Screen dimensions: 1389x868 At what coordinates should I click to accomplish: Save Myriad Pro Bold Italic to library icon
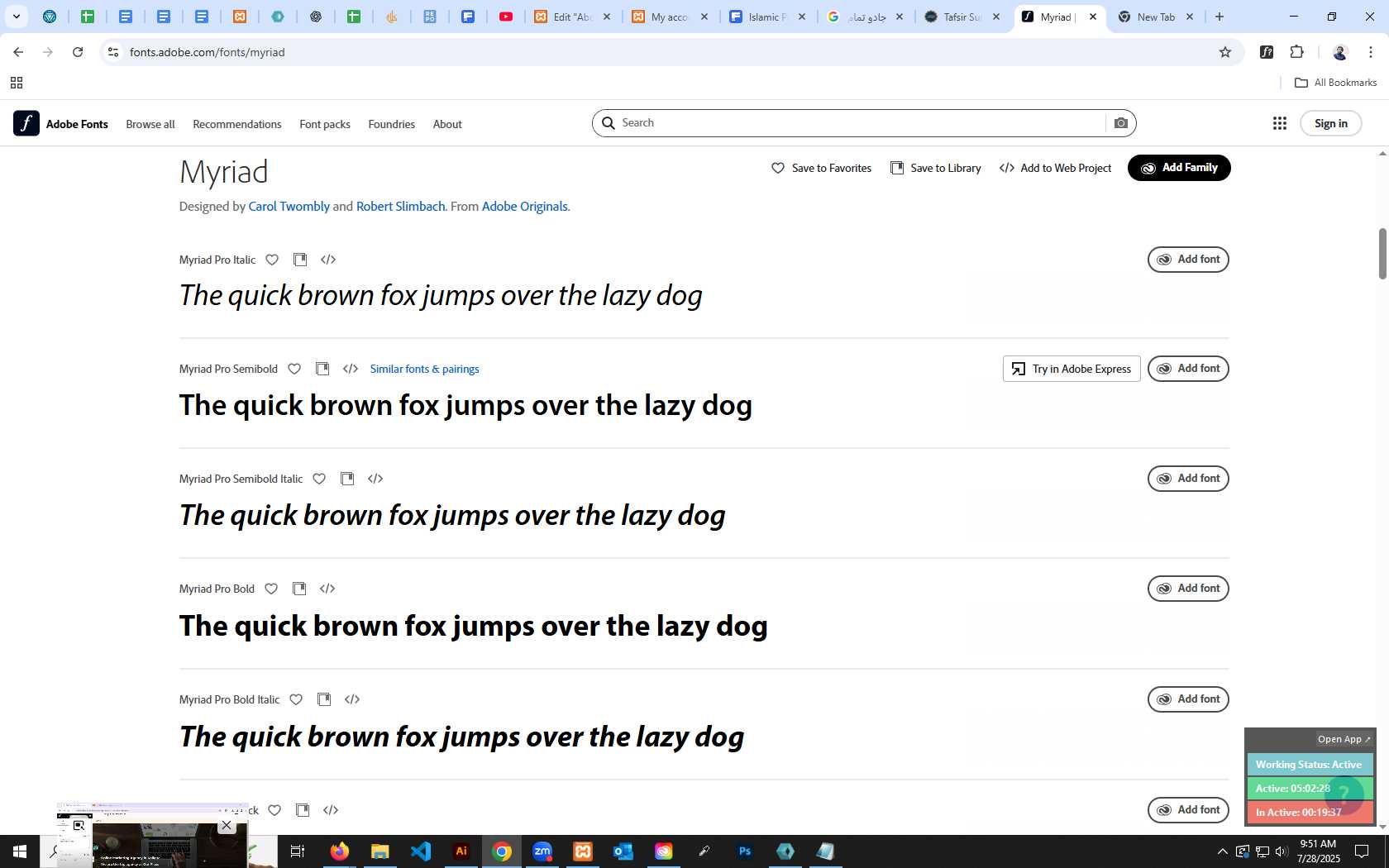point(324,699)
